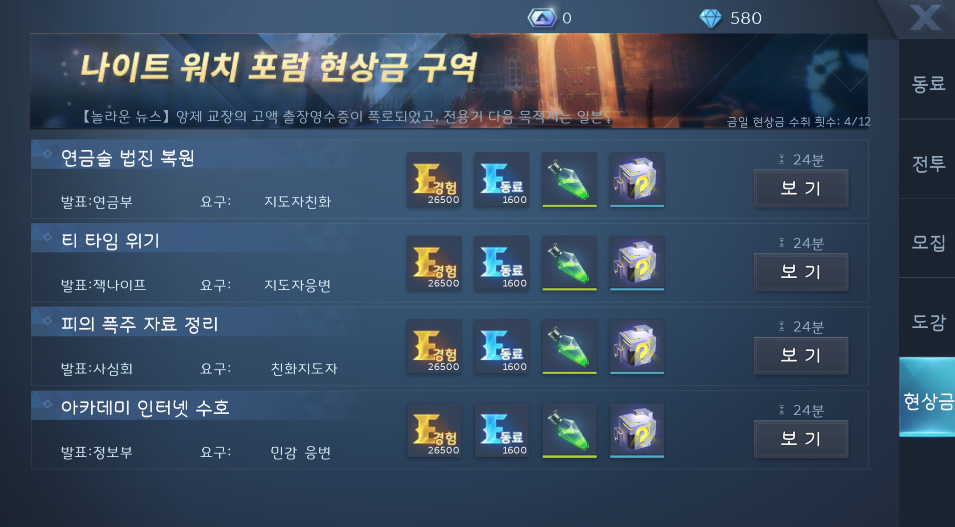The height and width of the screenshot is (527, 955).
Task: Switch to the 전투 tab
Action: (927, 162)
